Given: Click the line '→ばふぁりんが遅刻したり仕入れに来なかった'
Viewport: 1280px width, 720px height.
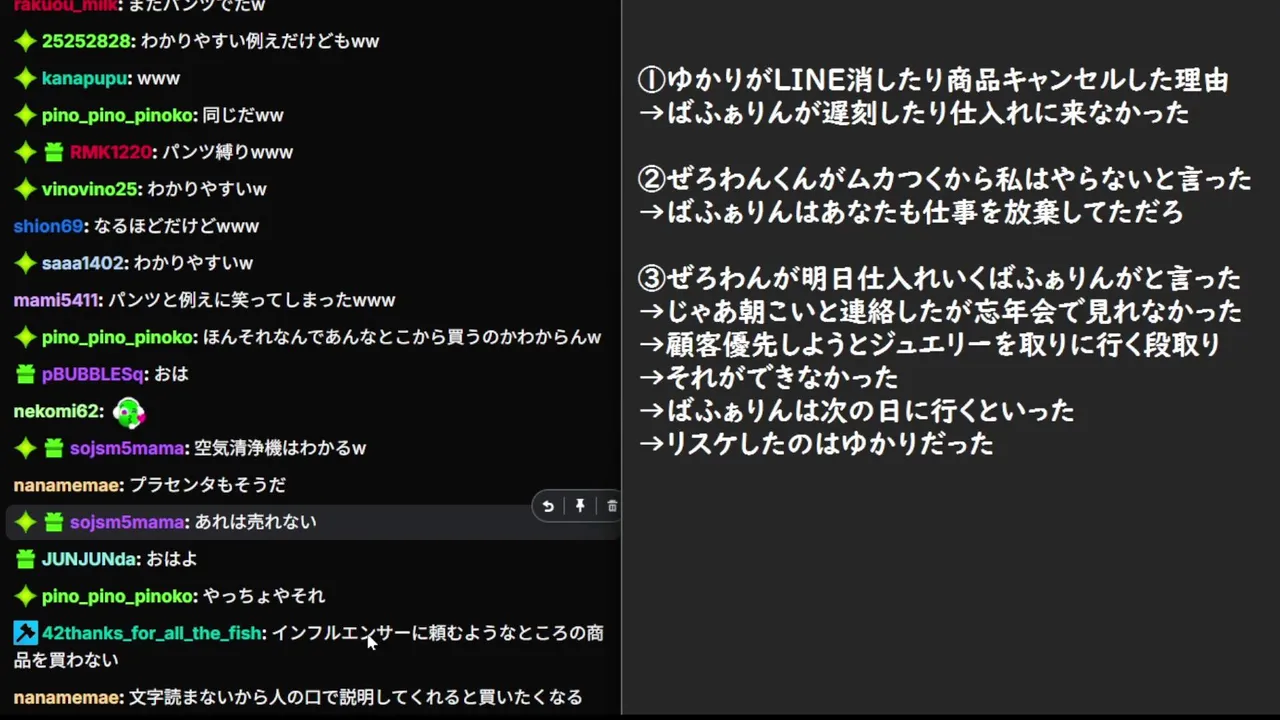Looking at the screenshot, I should coord(913,113).
